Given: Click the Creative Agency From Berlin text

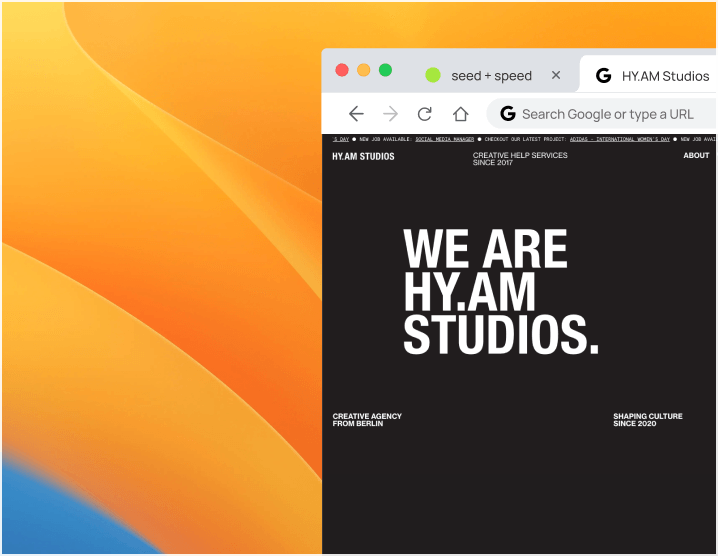Looking at the screenshot, I should 367,420.
